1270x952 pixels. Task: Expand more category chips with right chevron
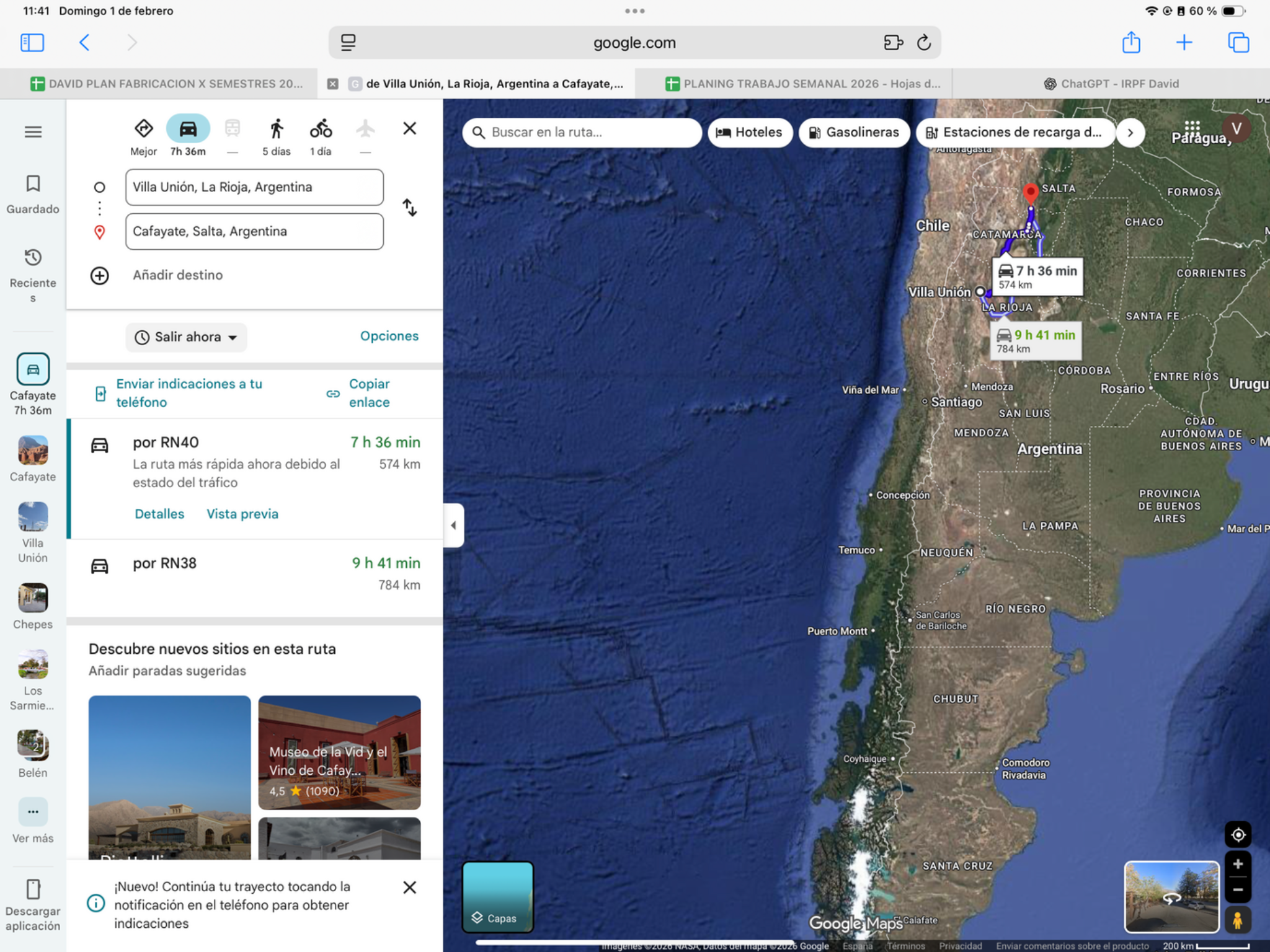(x=1130, y=133)
